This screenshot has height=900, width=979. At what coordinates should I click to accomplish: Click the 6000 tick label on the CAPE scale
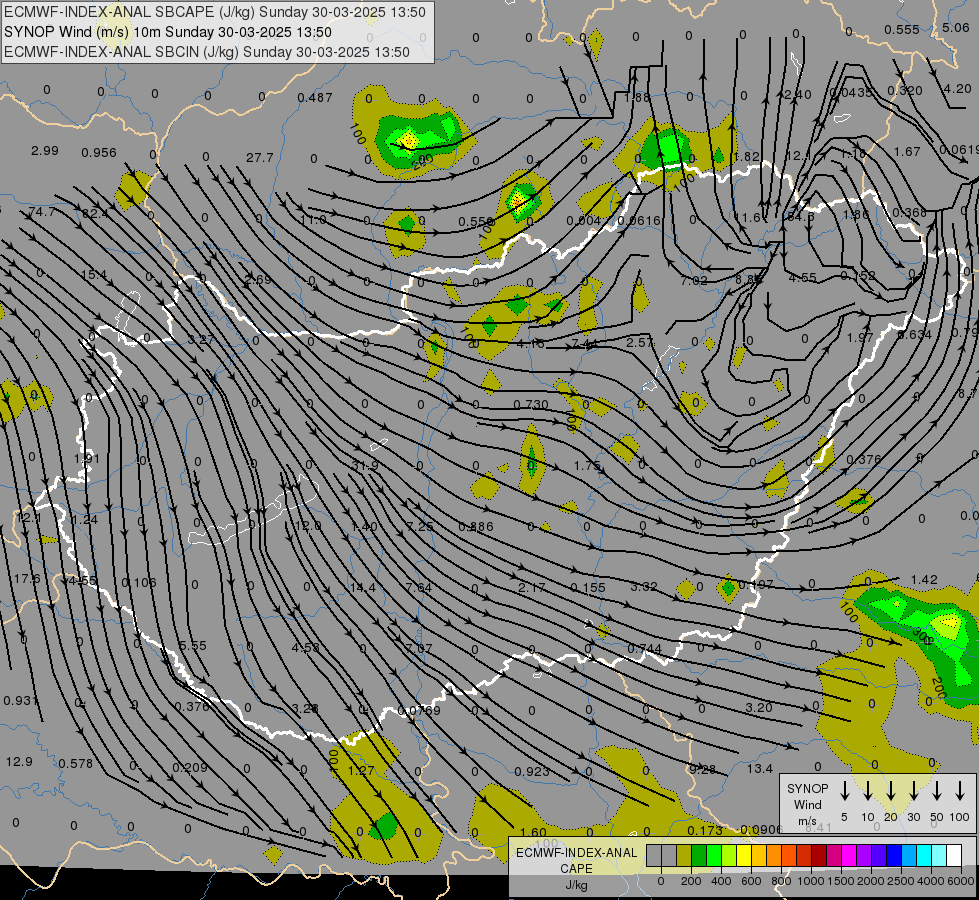[x=962, y=881]
